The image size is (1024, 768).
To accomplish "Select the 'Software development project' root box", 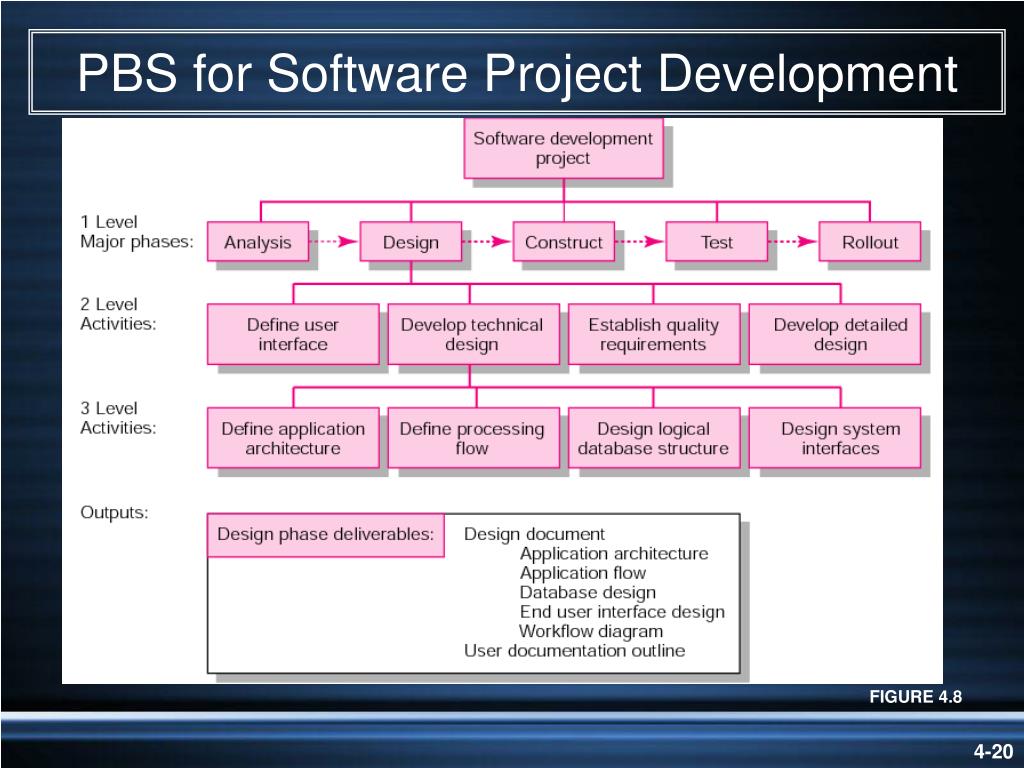I will [x=564, y=148].
